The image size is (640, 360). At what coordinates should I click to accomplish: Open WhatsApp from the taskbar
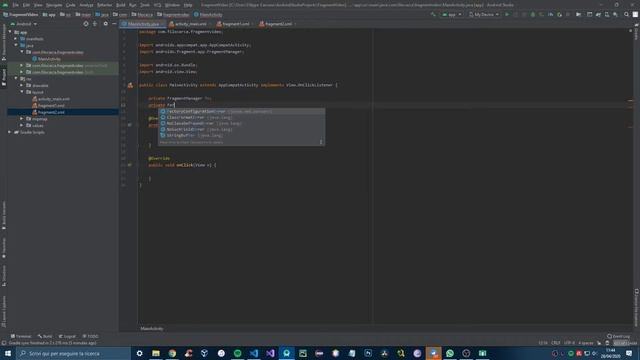450,353
